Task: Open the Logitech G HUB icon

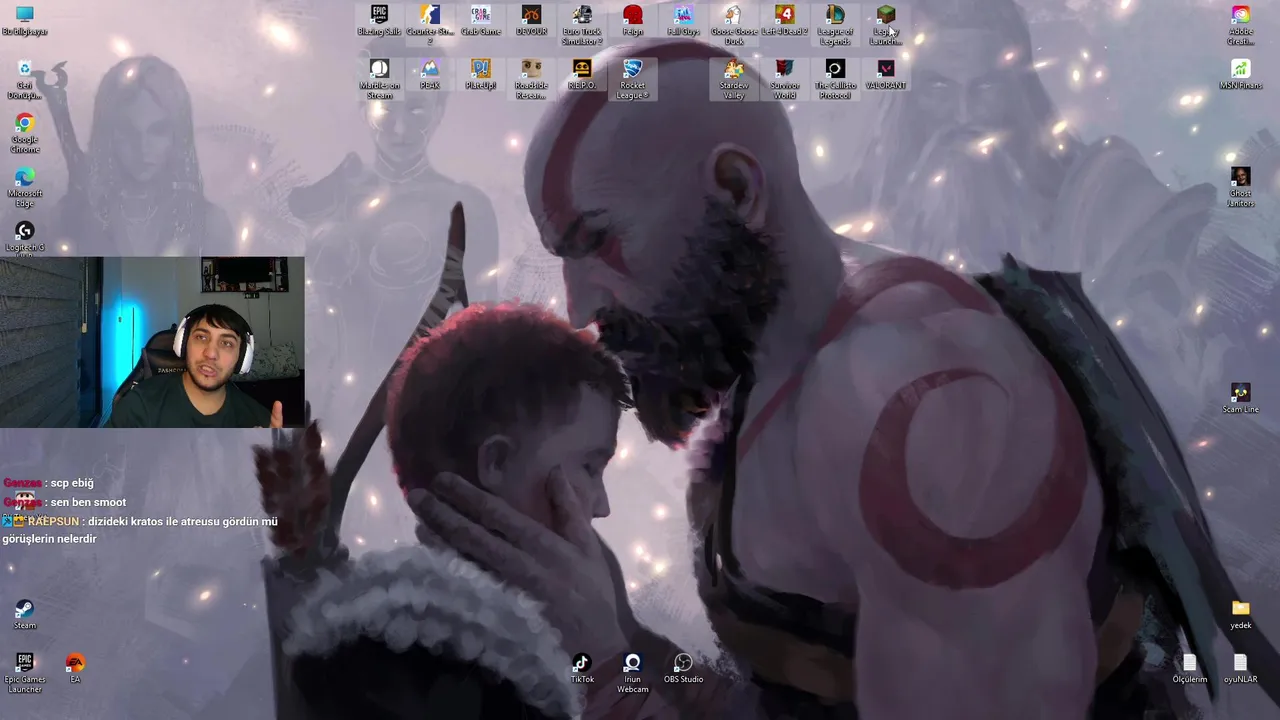Action: pos(24,240)
